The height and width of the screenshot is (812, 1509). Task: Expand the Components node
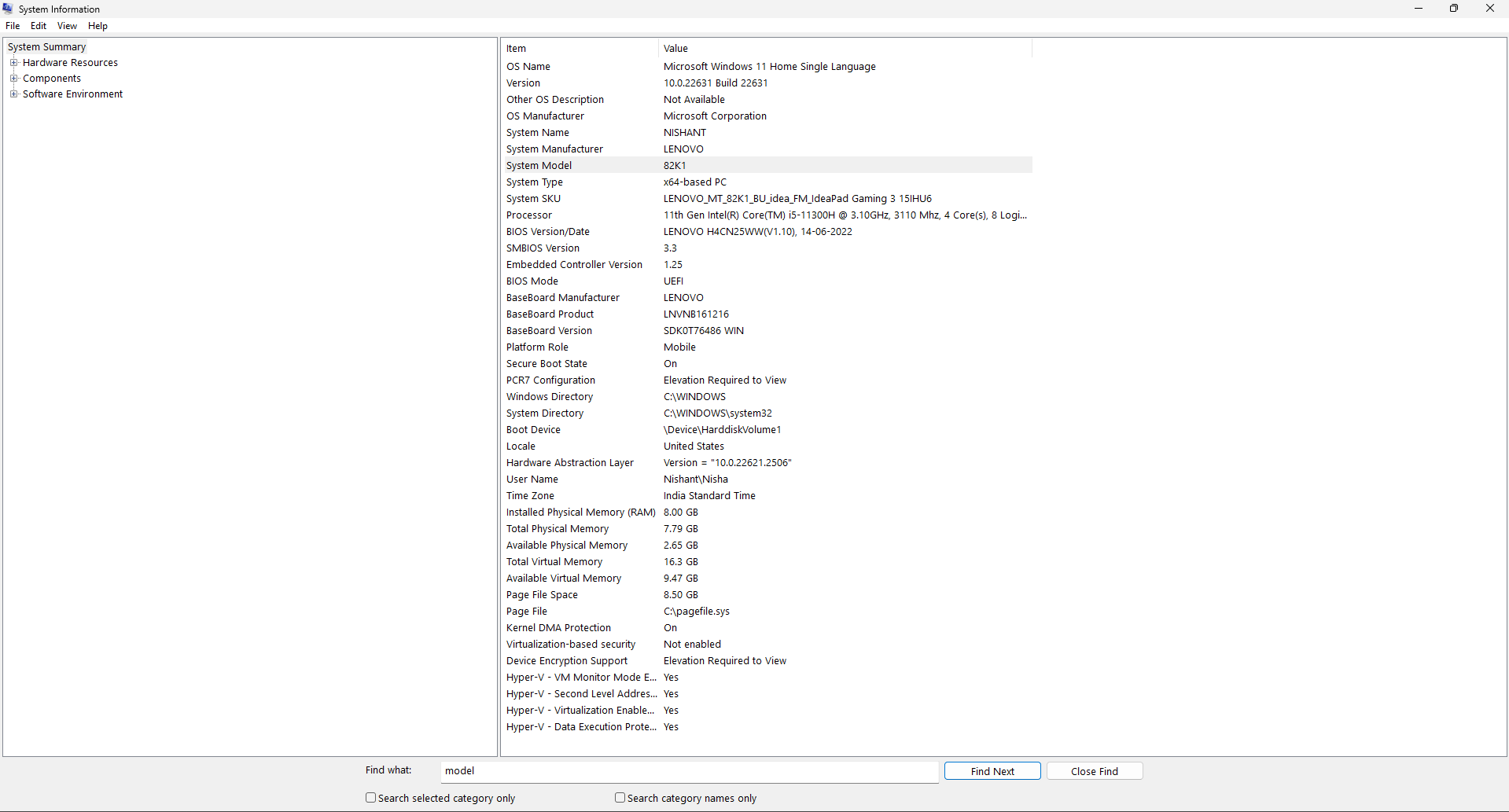[x=14, y=78]
